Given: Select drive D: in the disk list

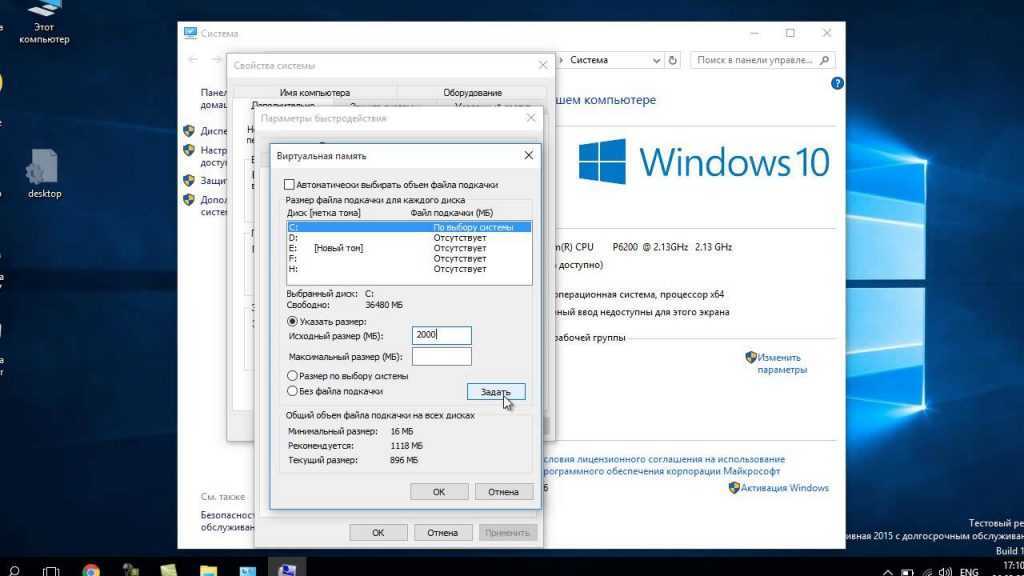Looking at the screenshot, I should click(409, 238).
